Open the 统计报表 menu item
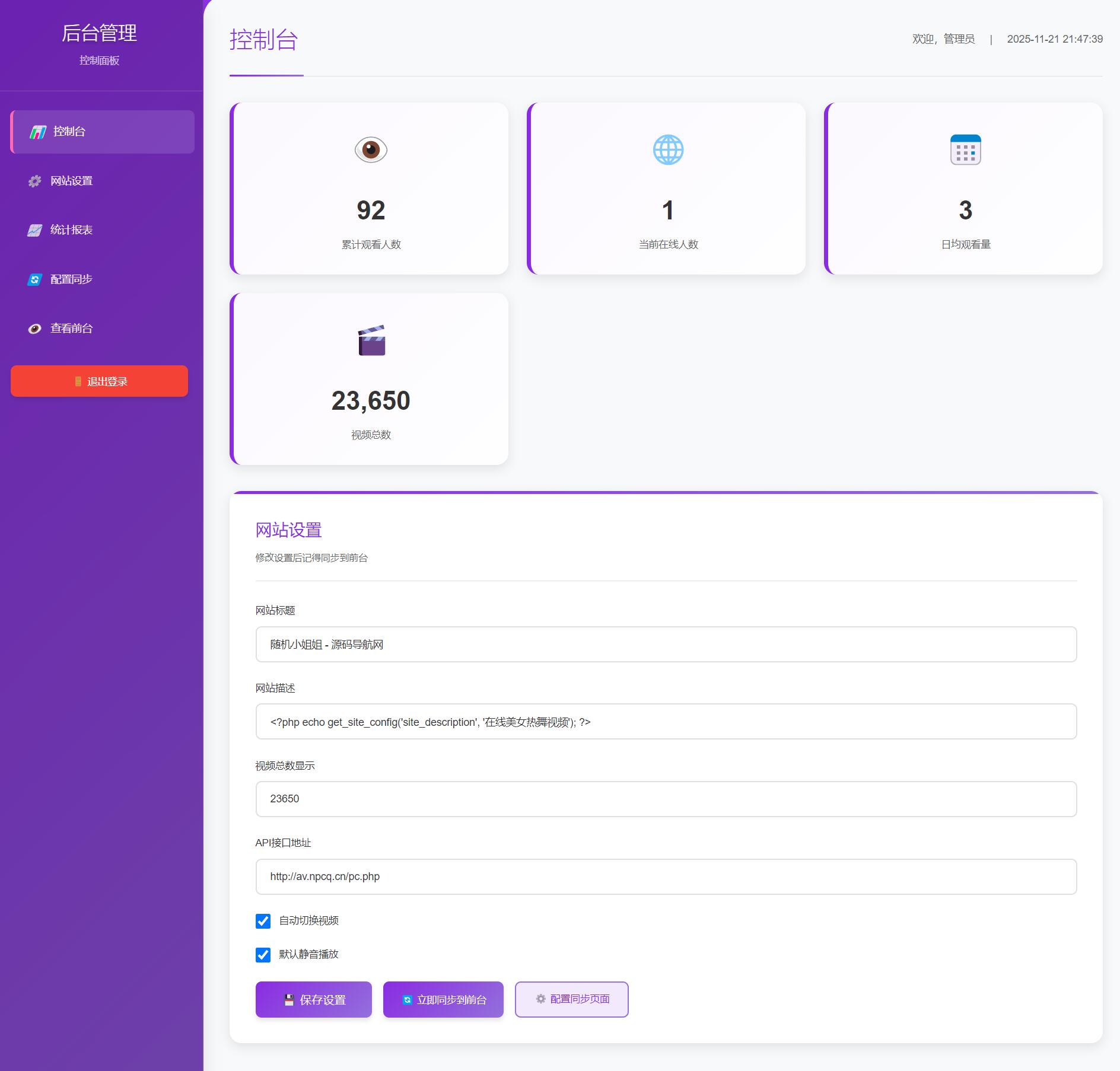 click(71, 230)
